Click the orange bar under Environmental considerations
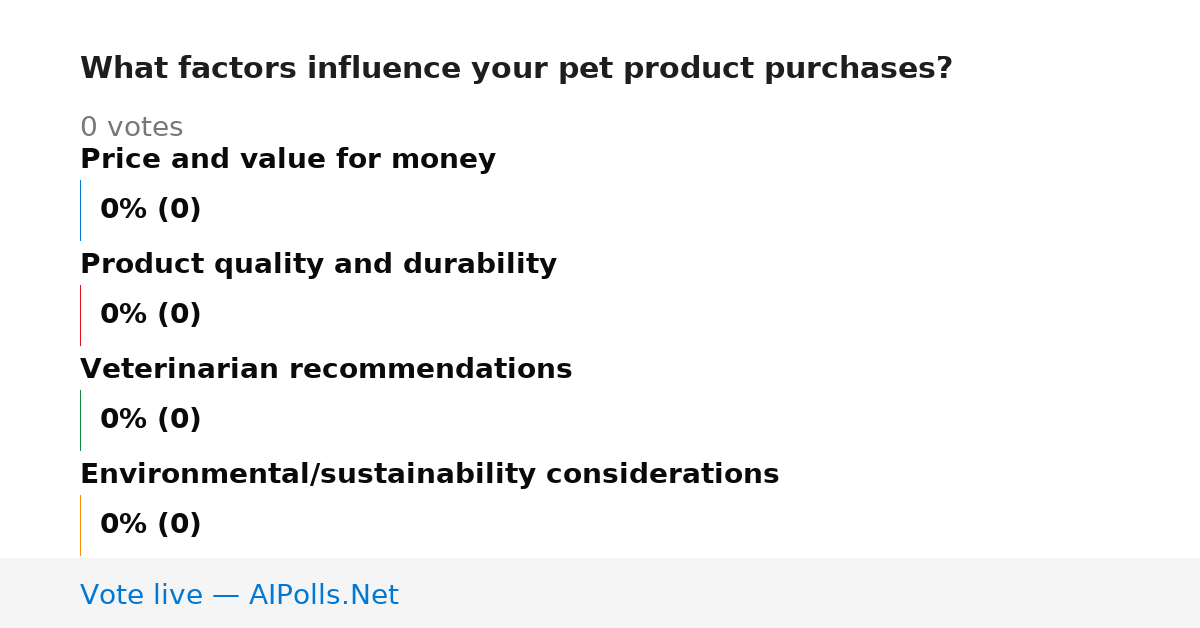Screen dimensions: 1200x628 pos(80,525)
